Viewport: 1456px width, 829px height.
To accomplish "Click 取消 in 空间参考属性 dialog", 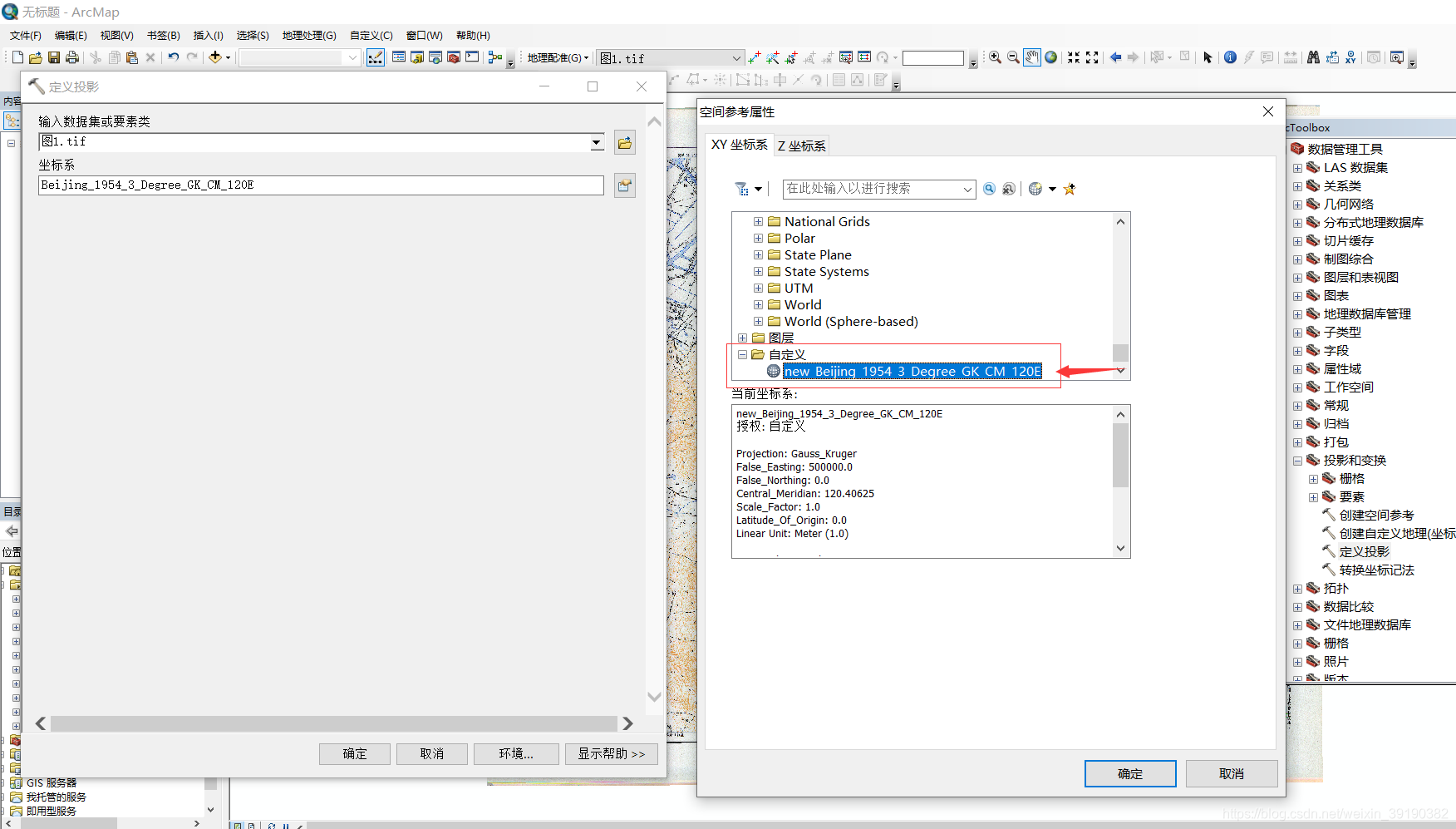I will pos(1232,773).
